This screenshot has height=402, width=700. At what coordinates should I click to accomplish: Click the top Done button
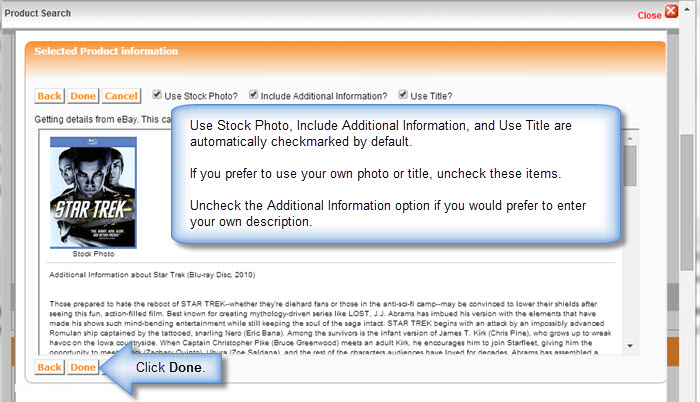click(83, 96)
